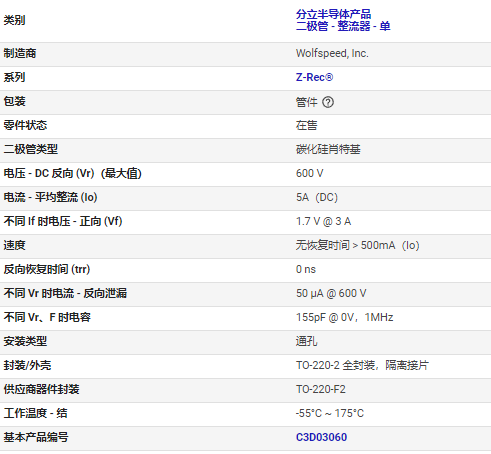Select the 在售 part status value

tap(306, 125)
